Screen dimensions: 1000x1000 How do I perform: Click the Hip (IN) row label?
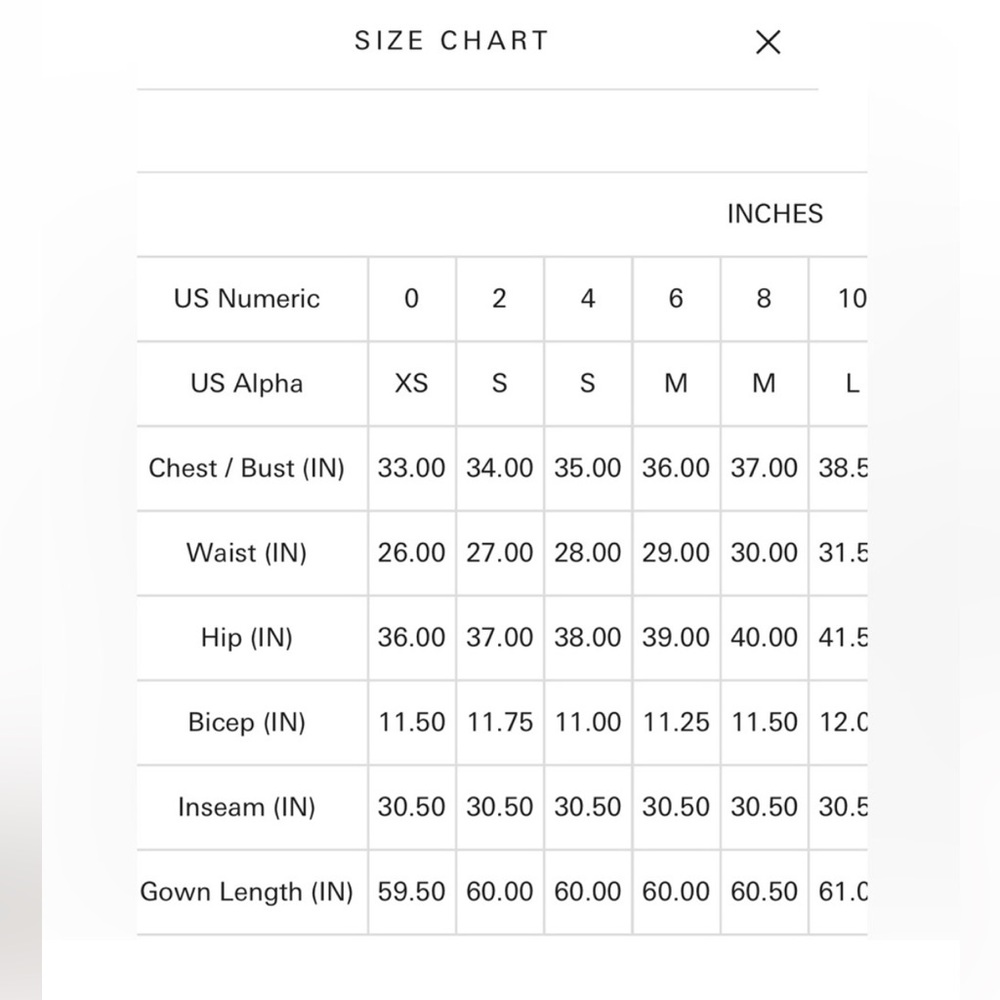pyautogui.click(x=247, y=638)
